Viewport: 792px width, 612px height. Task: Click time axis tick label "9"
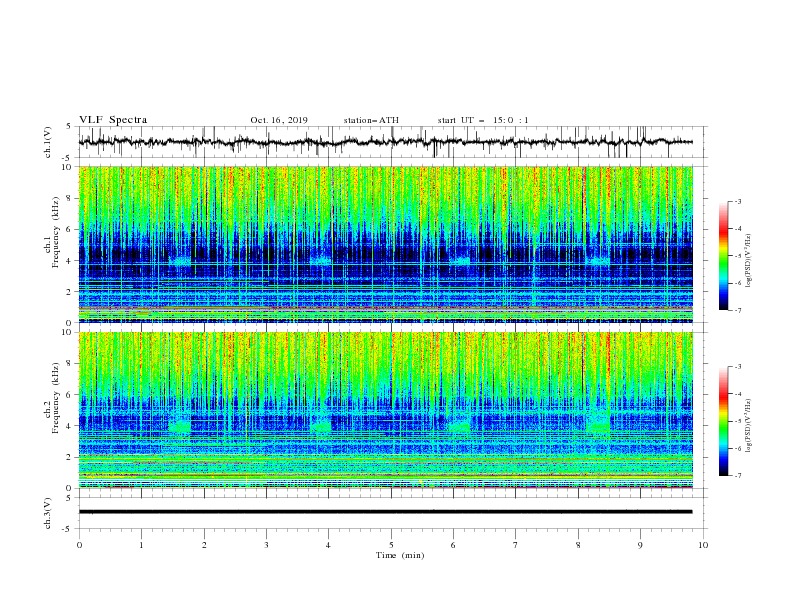point(640,545)
